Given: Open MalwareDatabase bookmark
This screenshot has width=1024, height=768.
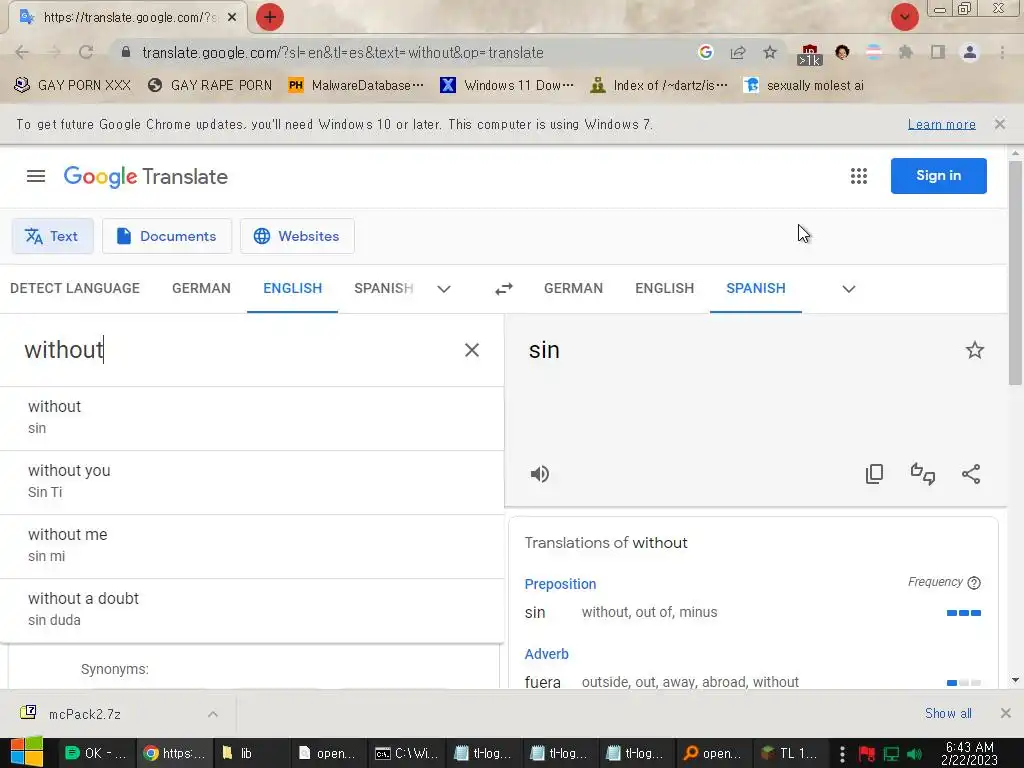Looking at the screenshot, I should coord(356,86).
